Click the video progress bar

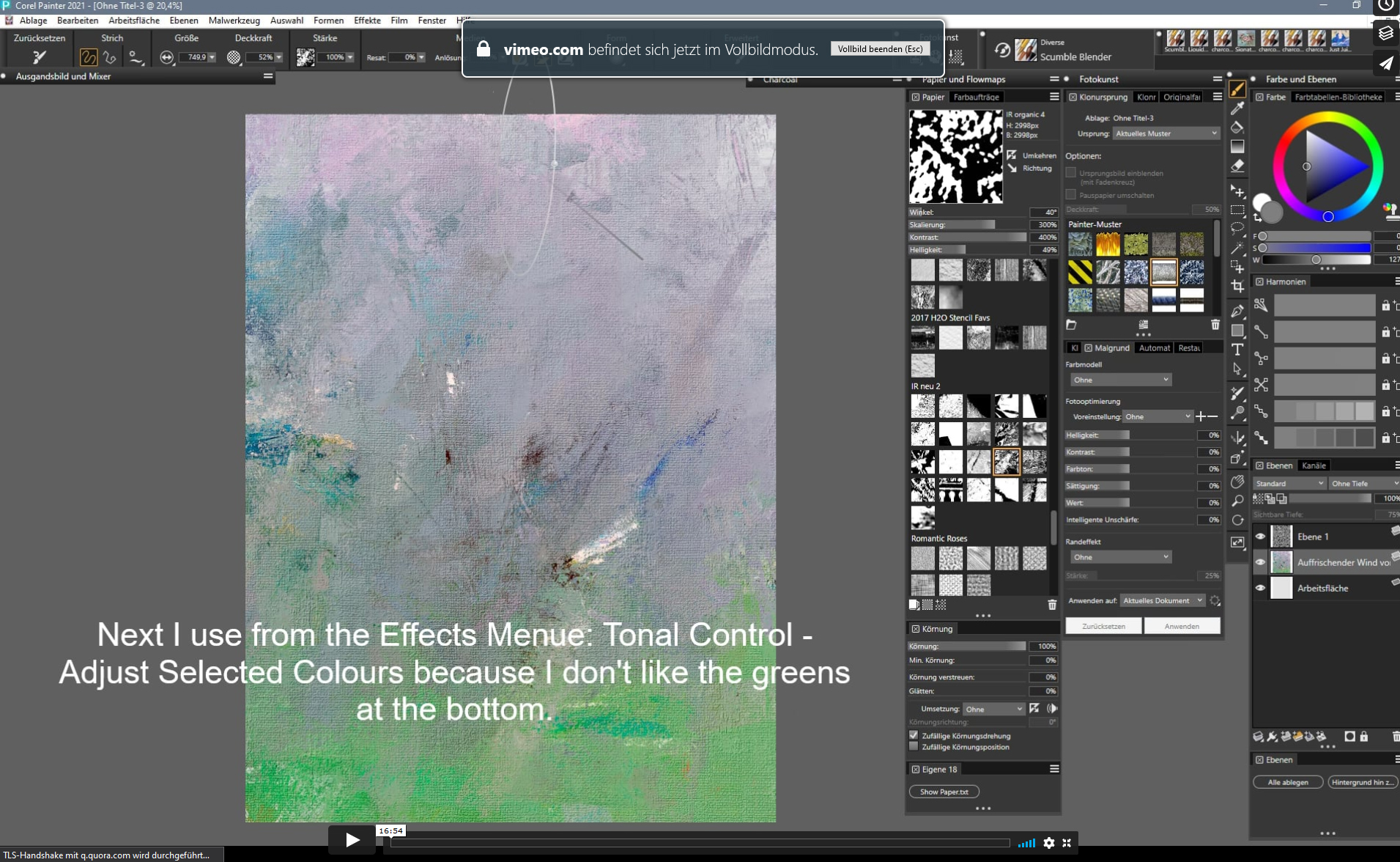(700, 843)
